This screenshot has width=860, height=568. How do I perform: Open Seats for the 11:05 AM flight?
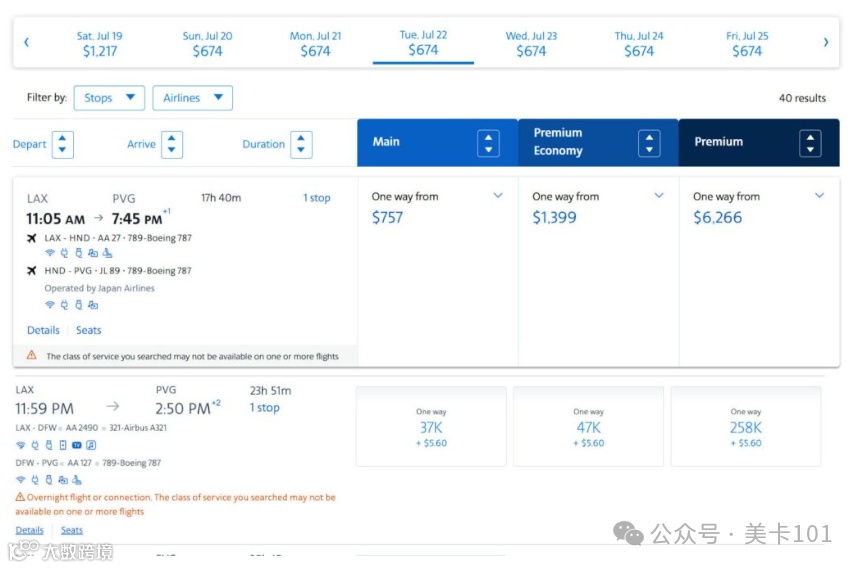click(x=88, y=330)
